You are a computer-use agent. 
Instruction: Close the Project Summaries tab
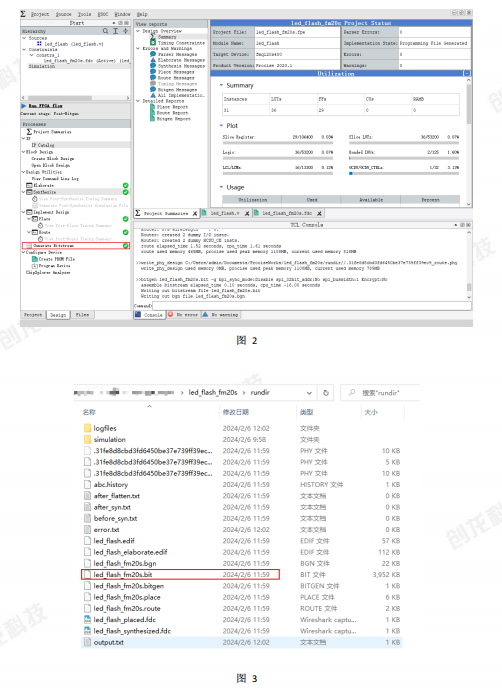point(195,213)
